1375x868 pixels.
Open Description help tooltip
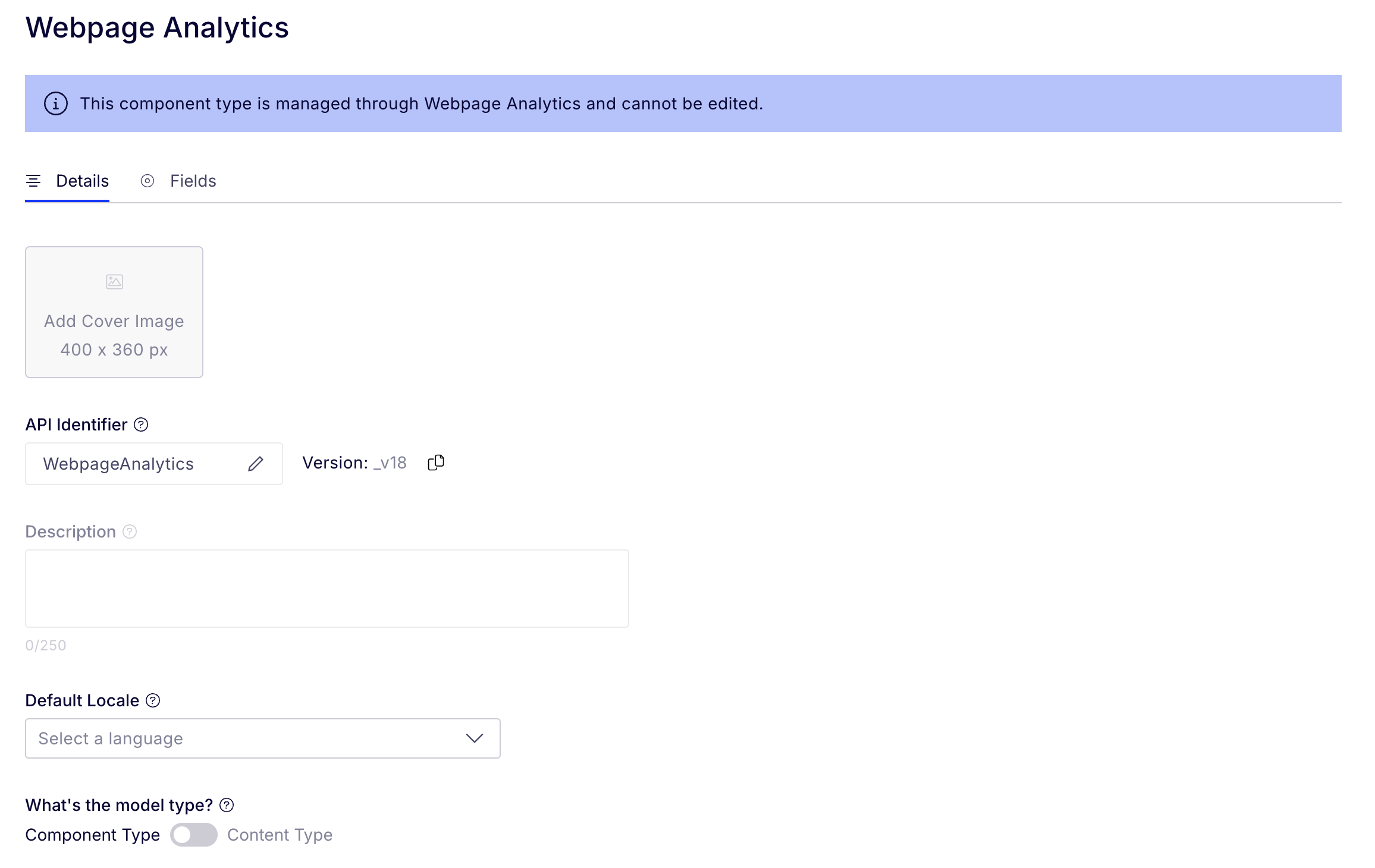click(130, 532)
